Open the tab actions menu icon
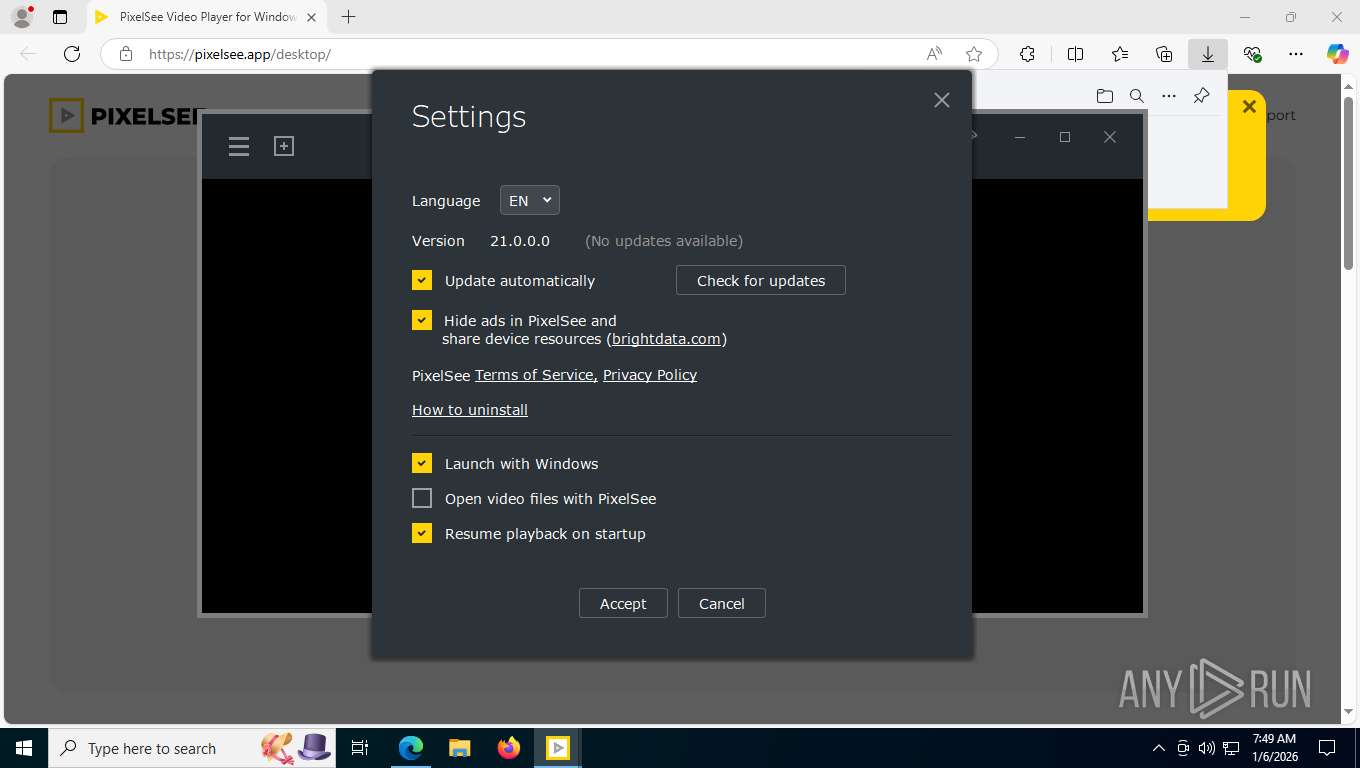The width and height of the screenshot is (1360, 768). 60,17
